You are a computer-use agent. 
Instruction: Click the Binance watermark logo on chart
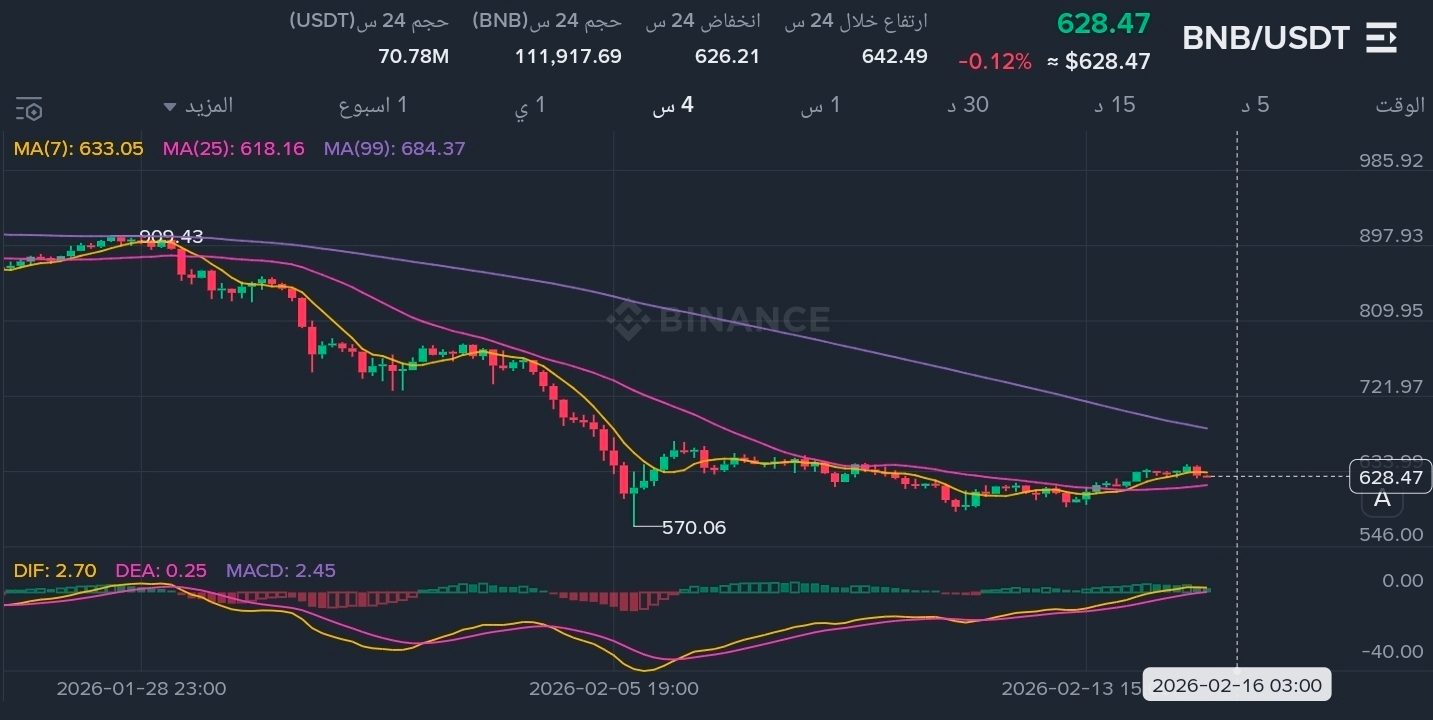point(718,320)
